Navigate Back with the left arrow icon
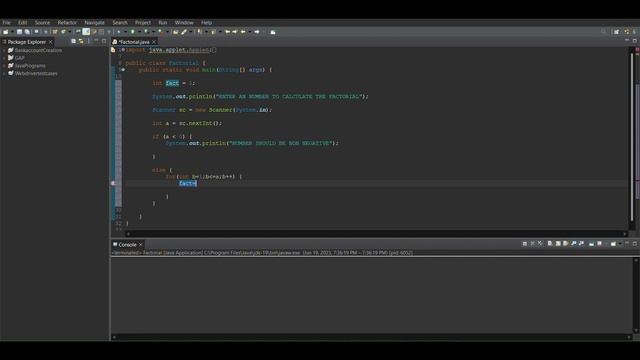Viewport: 640px width, 360px height. (x=244, y=32)
